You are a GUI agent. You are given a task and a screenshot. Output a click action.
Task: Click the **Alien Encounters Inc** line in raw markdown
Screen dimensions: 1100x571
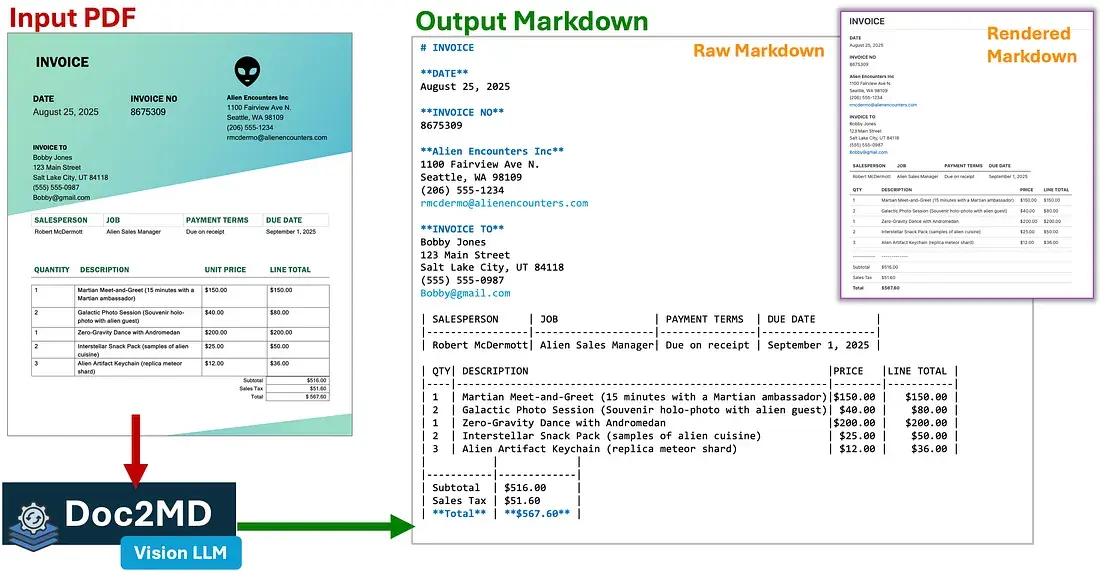(x=492, y=151)
